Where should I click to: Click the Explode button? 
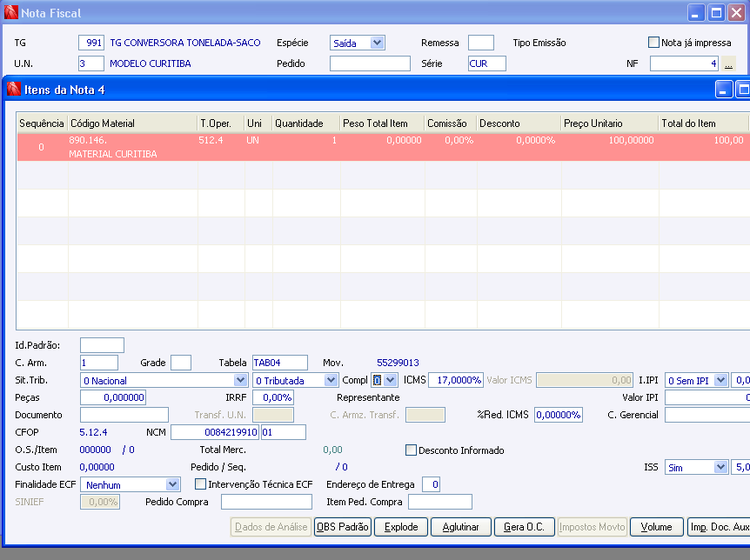401,527
